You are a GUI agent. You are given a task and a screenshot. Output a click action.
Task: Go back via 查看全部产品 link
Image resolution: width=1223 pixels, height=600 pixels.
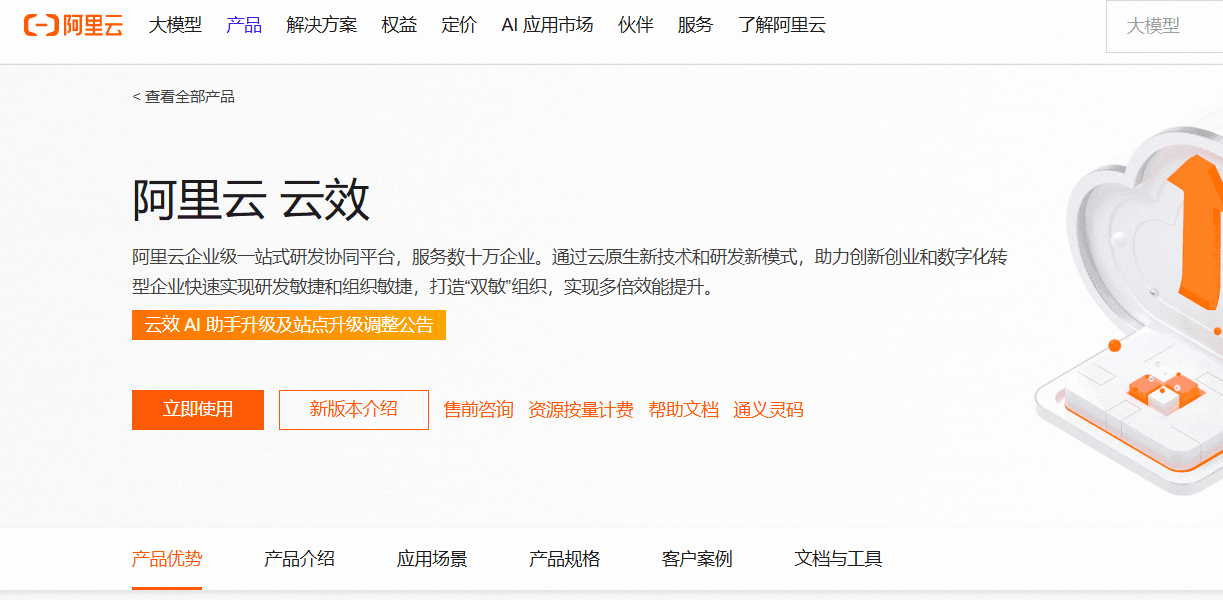coord(184,97)
